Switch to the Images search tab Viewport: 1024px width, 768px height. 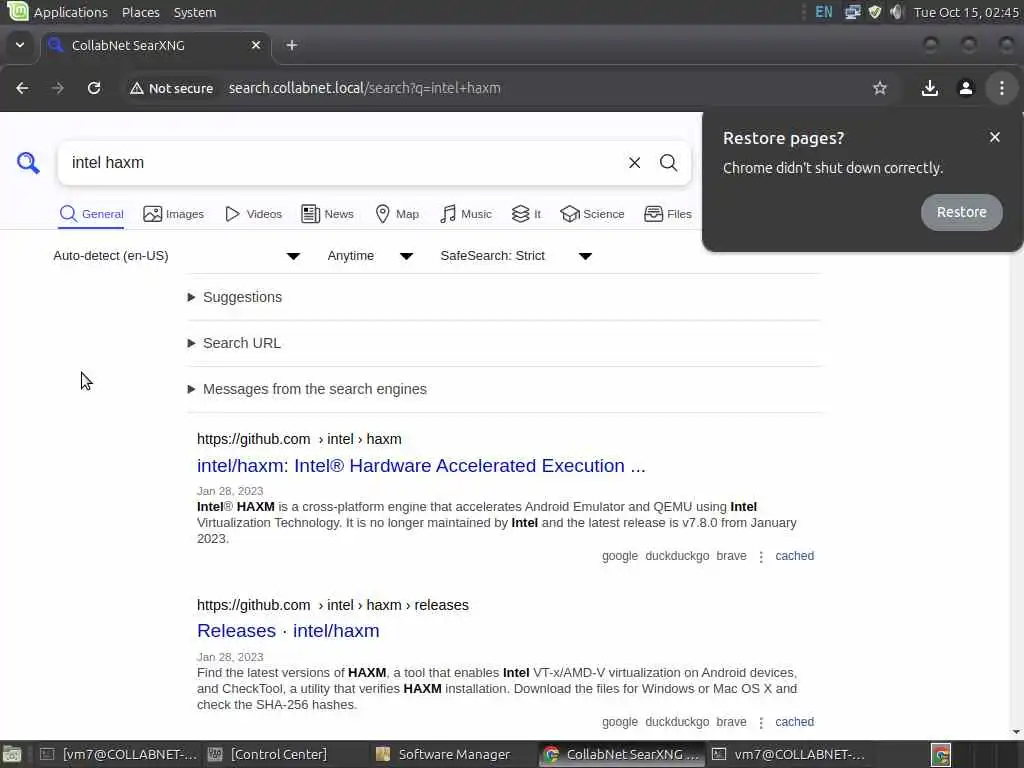point(174,214)
